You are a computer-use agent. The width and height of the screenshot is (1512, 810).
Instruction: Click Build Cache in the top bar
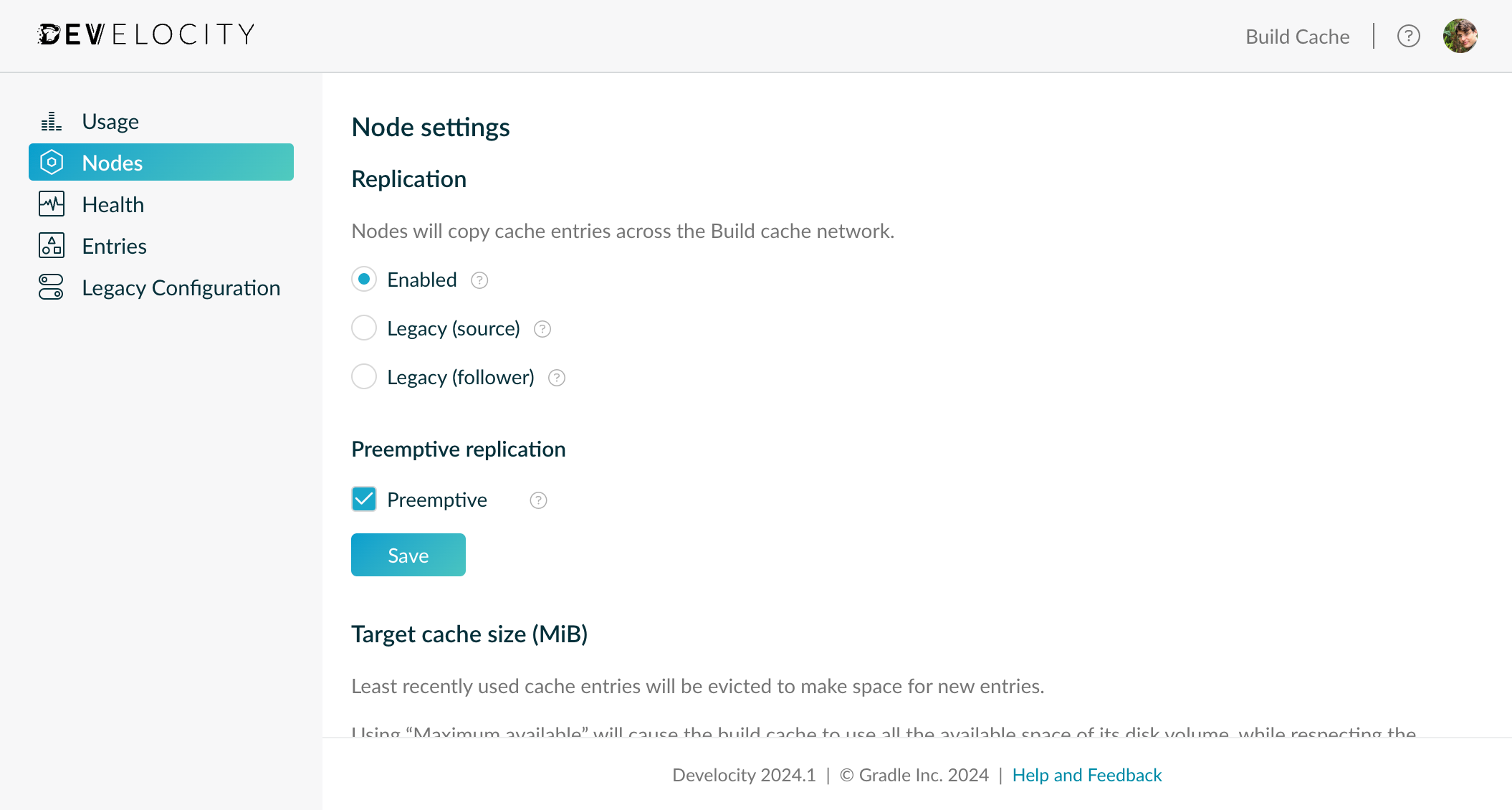(1297, 36)
